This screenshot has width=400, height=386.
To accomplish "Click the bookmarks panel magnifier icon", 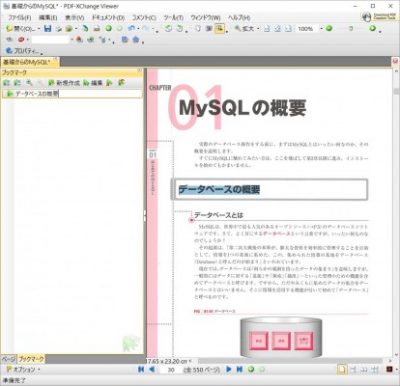I will point(29,83).
